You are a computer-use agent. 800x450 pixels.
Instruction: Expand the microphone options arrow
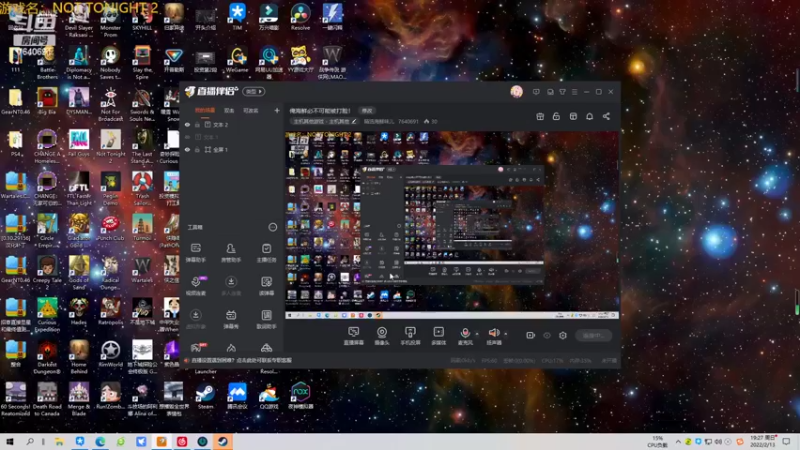[477, 334]
